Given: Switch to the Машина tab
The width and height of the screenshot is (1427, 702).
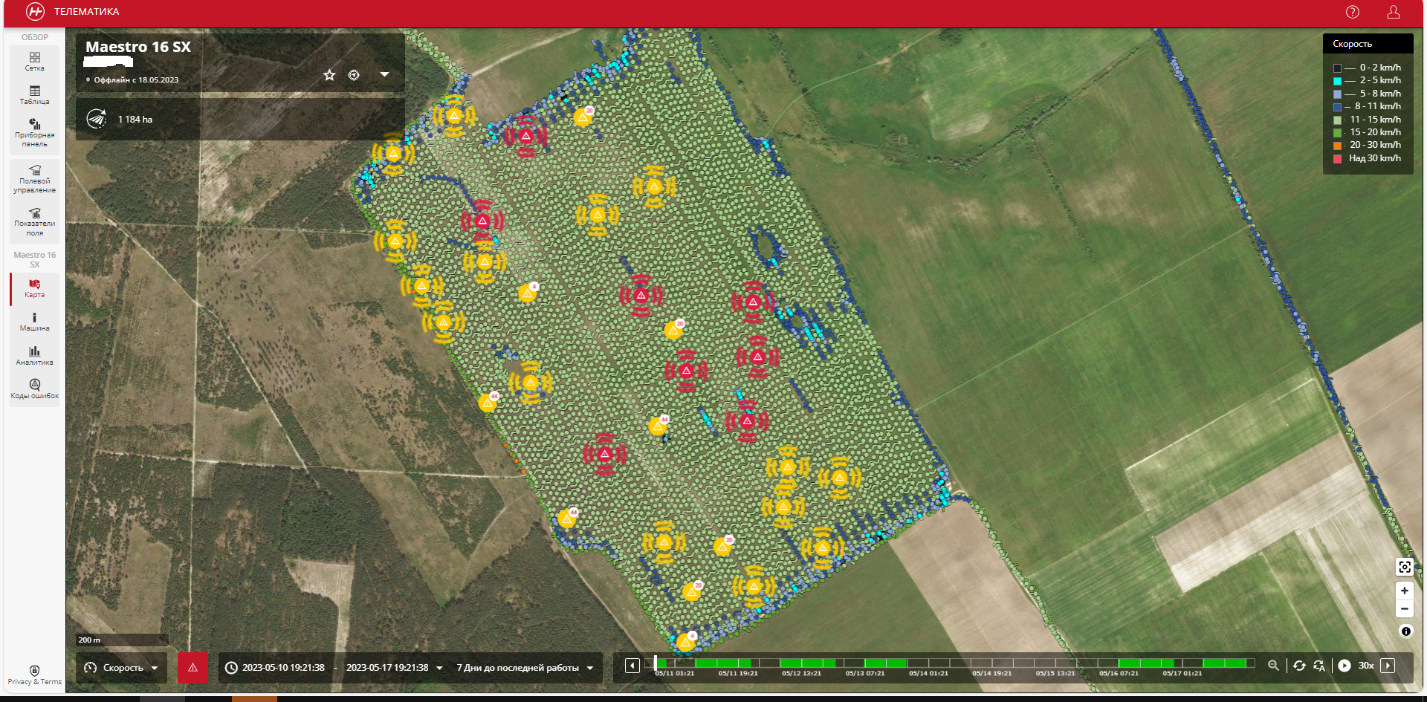Looking at the screenshot, I should (x=35, y=322).
